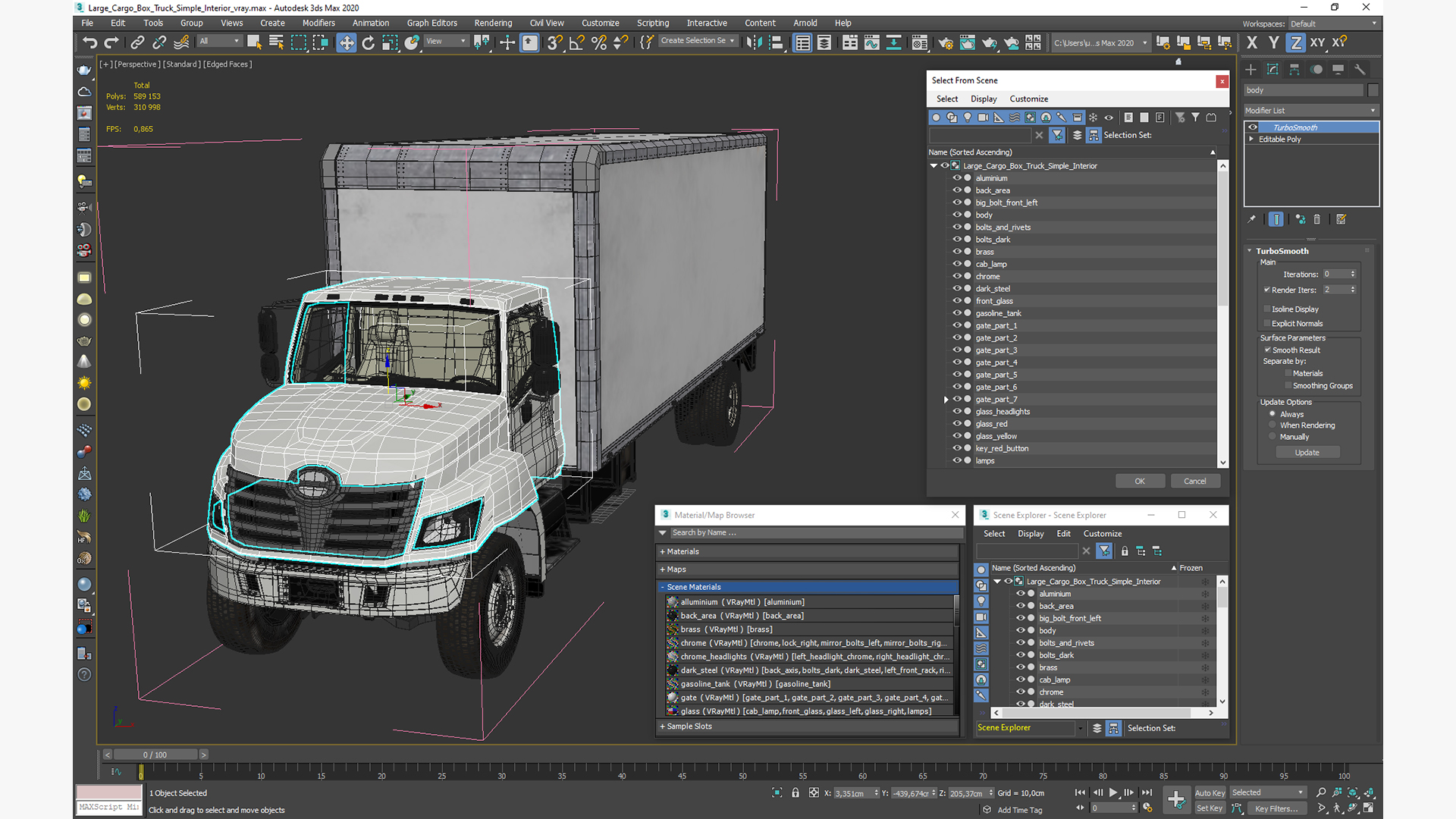This screenshot has height=819, width=1456.
Task: Expand the gate_part_7 tree node
Action: click(x=946, y=400)
